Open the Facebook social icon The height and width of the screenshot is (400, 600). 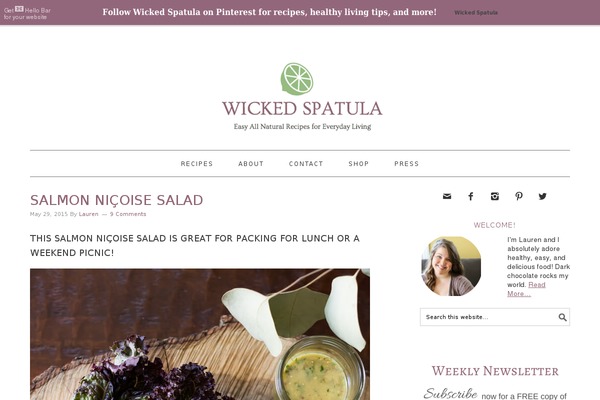pyautogui.click(x=471, y=196)
